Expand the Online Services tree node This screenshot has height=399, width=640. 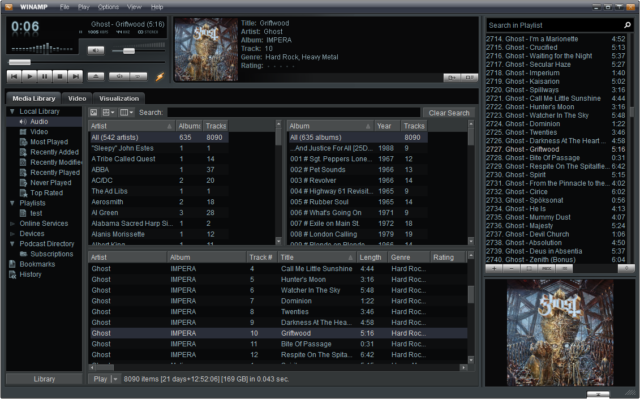(12, 224)
